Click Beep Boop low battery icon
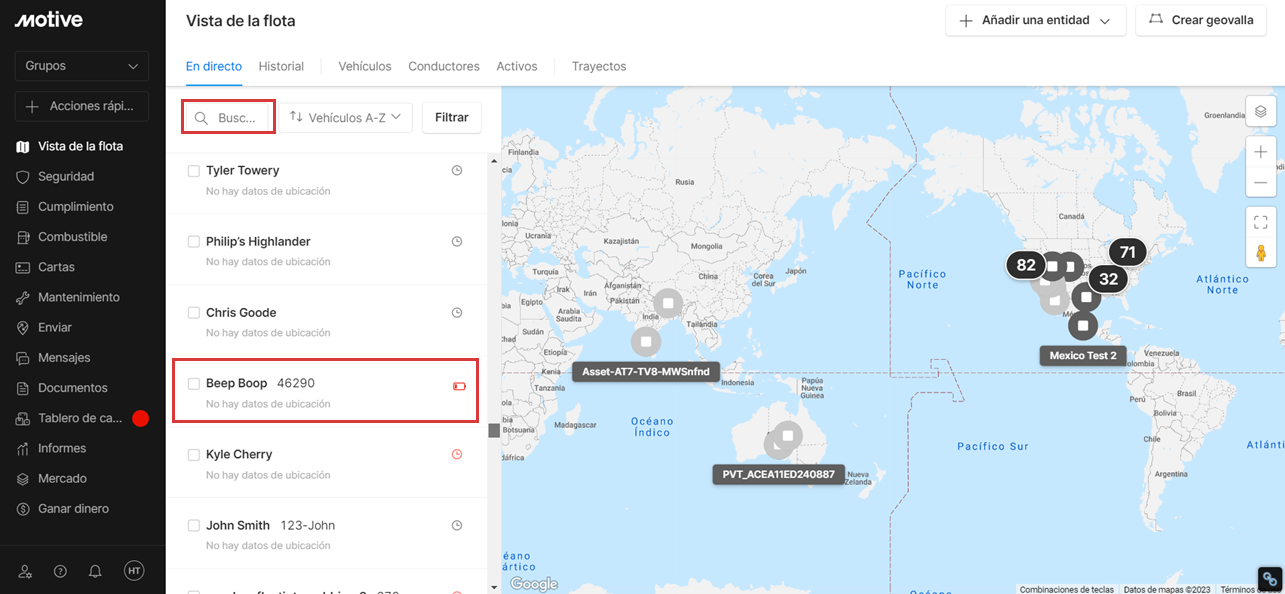The width and height of the screenshot is (1285, 594). point(459,385)
